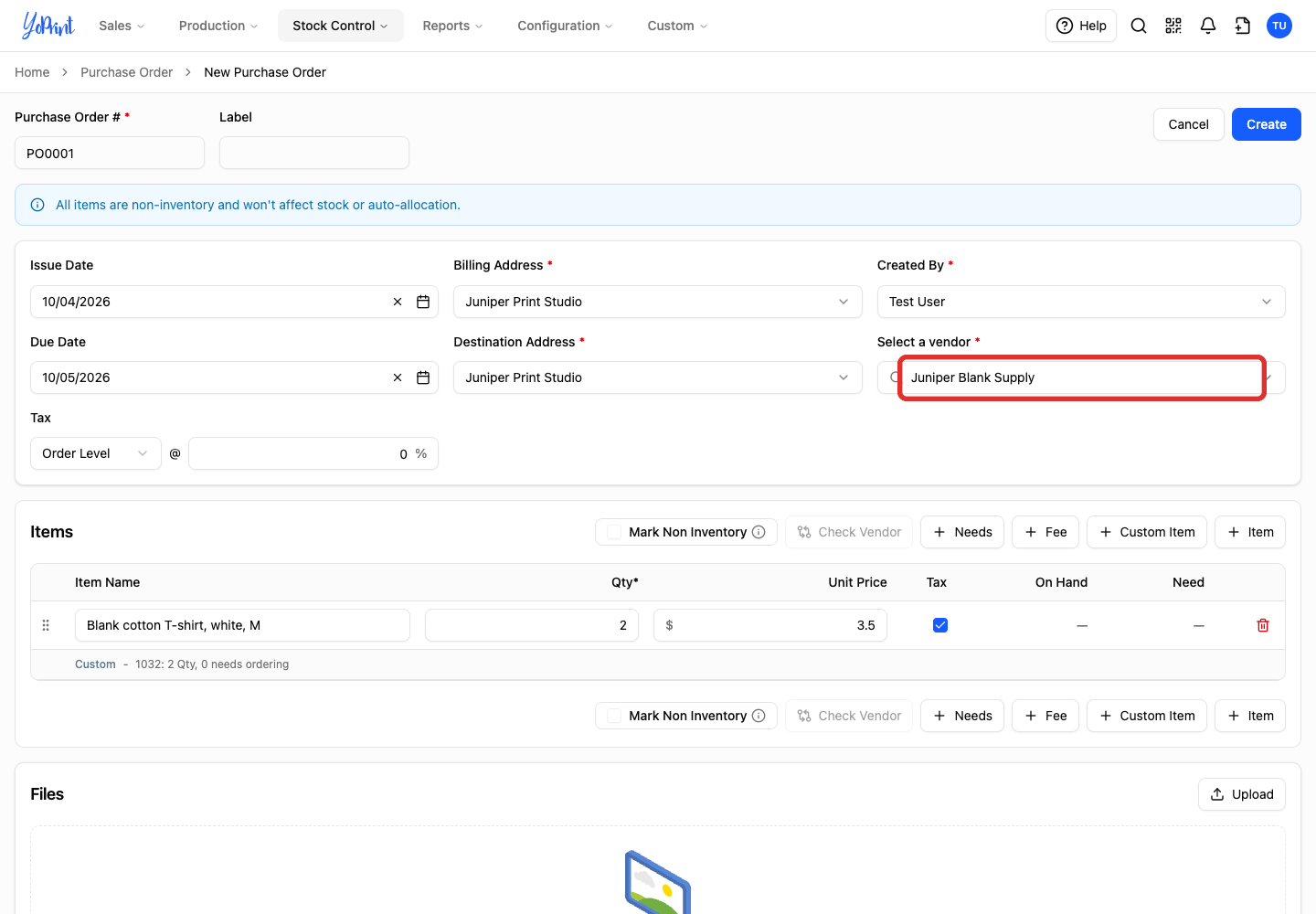The height and width of the screenshot is (914, 1316).
Task: Click the drag handle of the T-shirt row
Action: point(46,625)
